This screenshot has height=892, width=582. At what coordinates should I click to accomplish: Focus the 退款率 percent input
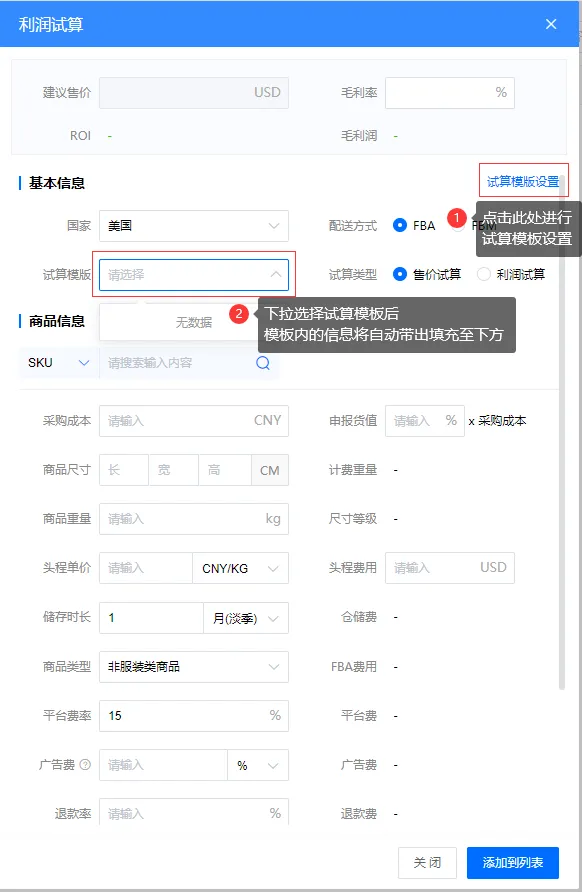[x=194, y=812]
